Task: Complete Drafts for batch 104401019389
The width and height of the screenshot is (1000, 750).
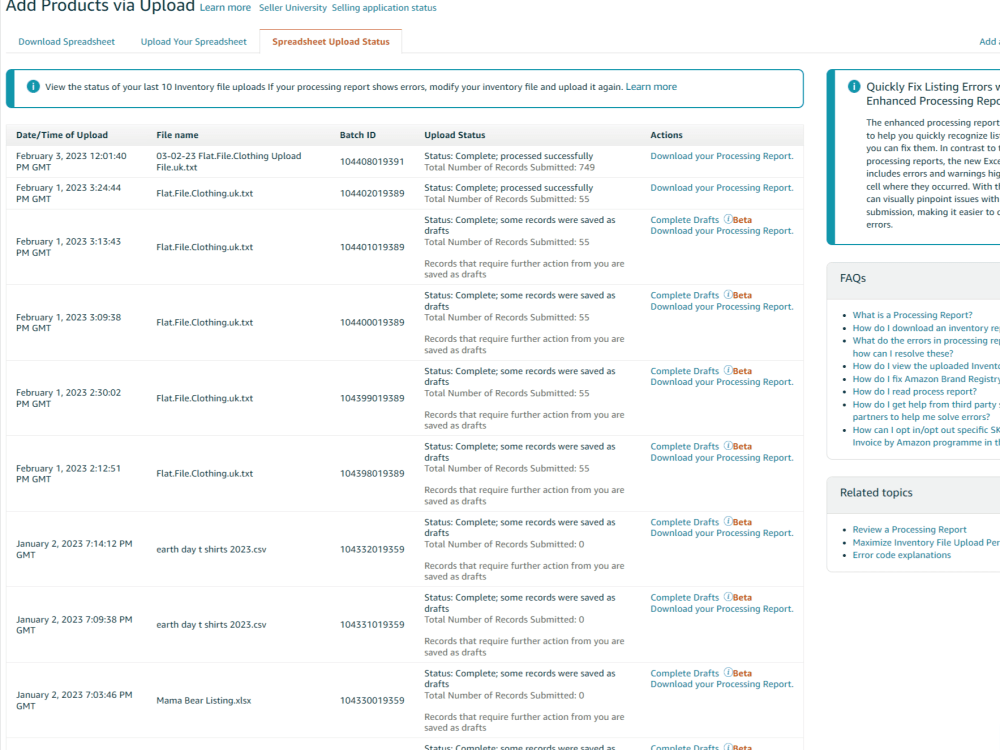Action: tap(684, 219)
